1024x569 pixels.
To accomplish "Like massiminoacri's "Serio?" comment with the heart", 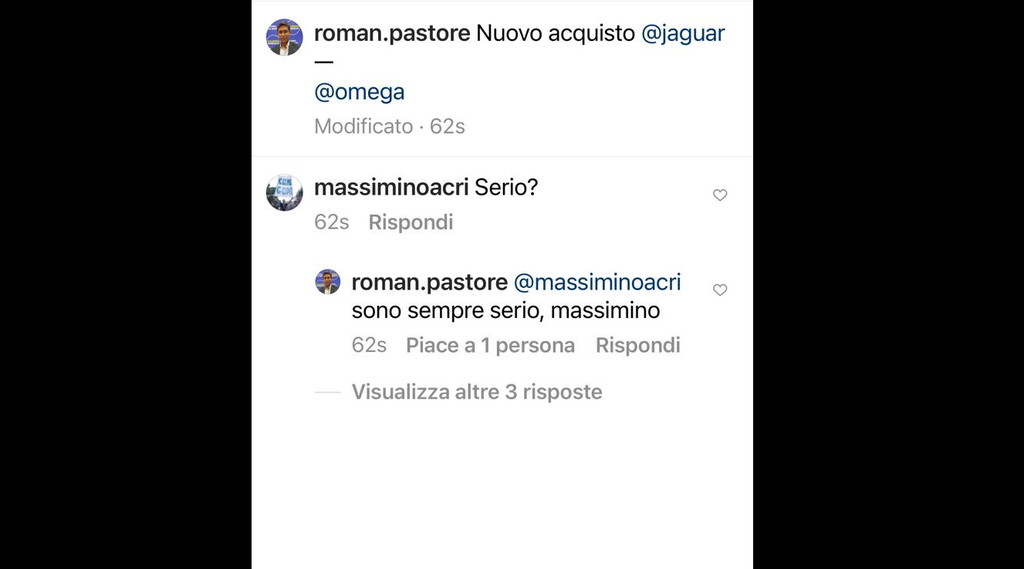I will [x=720, y=195].
